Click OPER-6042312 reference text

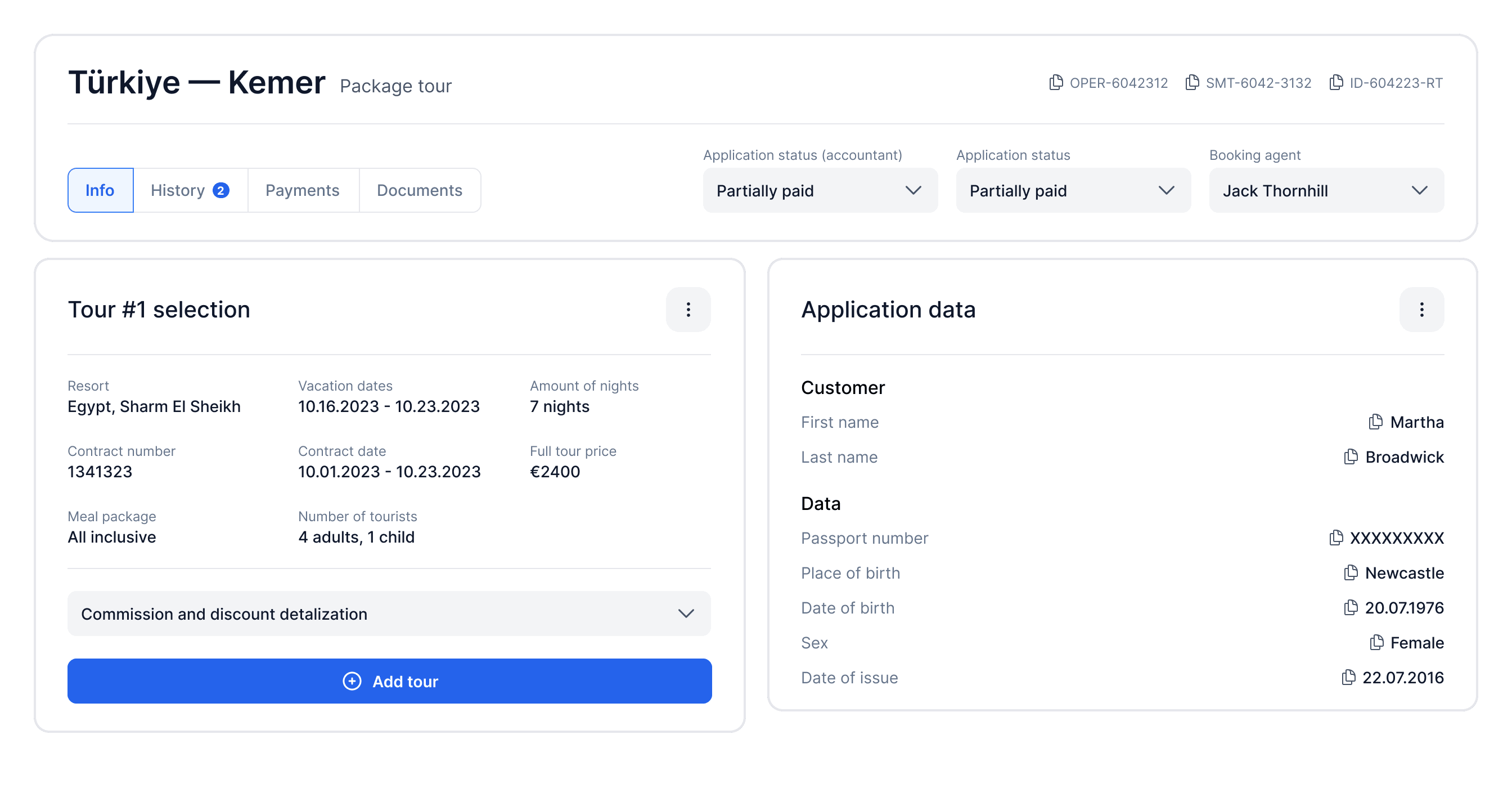[x=1118, y=83]
